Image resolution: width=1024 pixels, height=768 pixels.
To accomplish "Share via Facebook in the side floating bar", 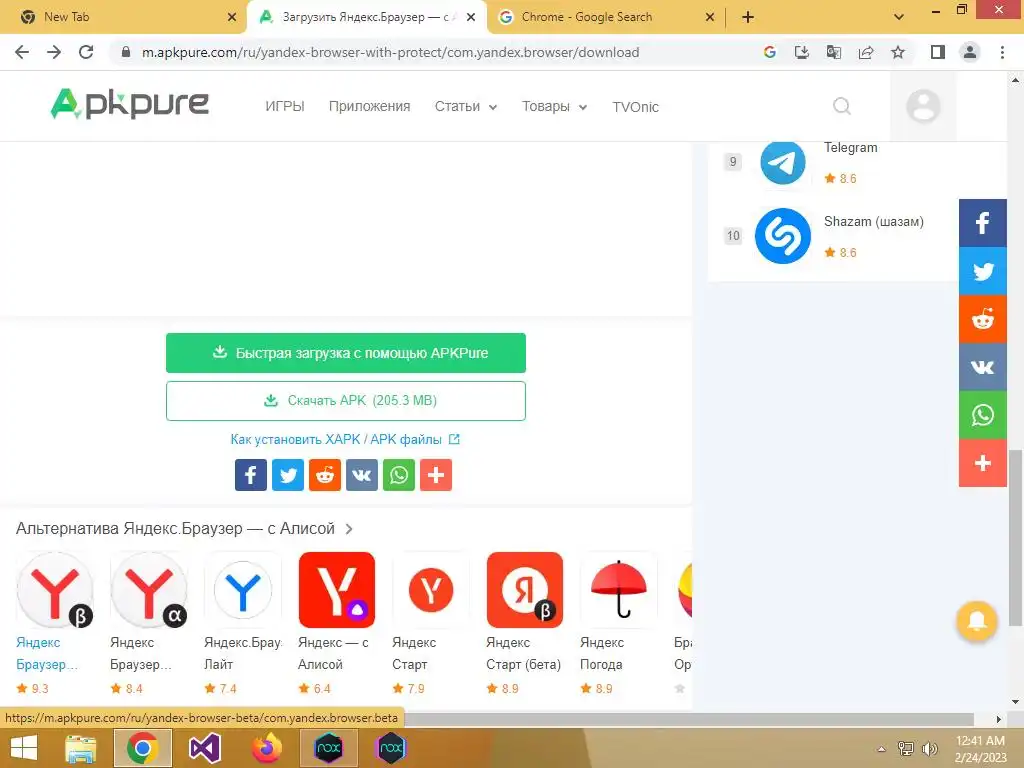I will pos(982,223).
